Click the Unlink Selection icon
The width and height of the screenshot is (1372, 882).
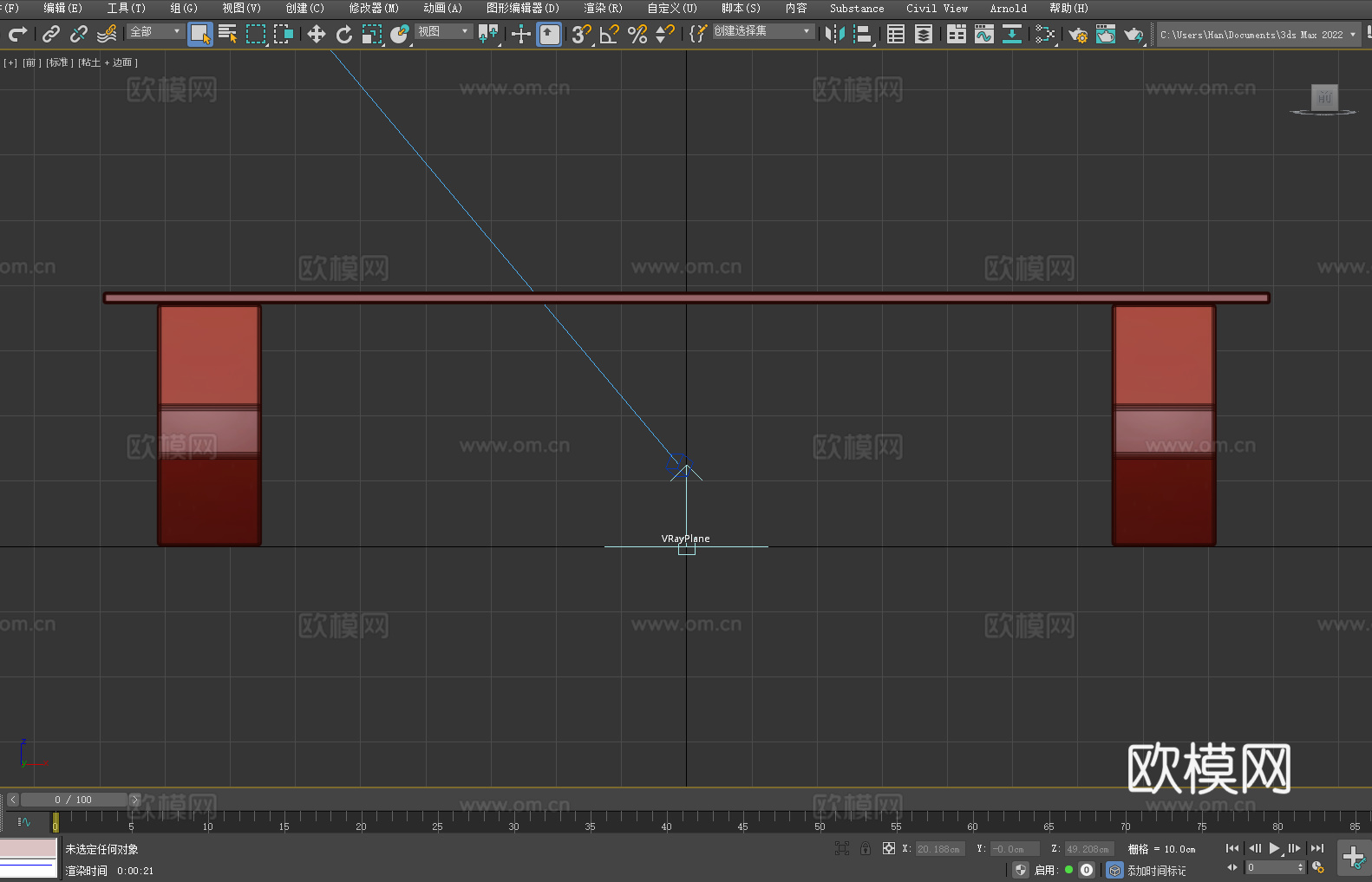point(79,34)
